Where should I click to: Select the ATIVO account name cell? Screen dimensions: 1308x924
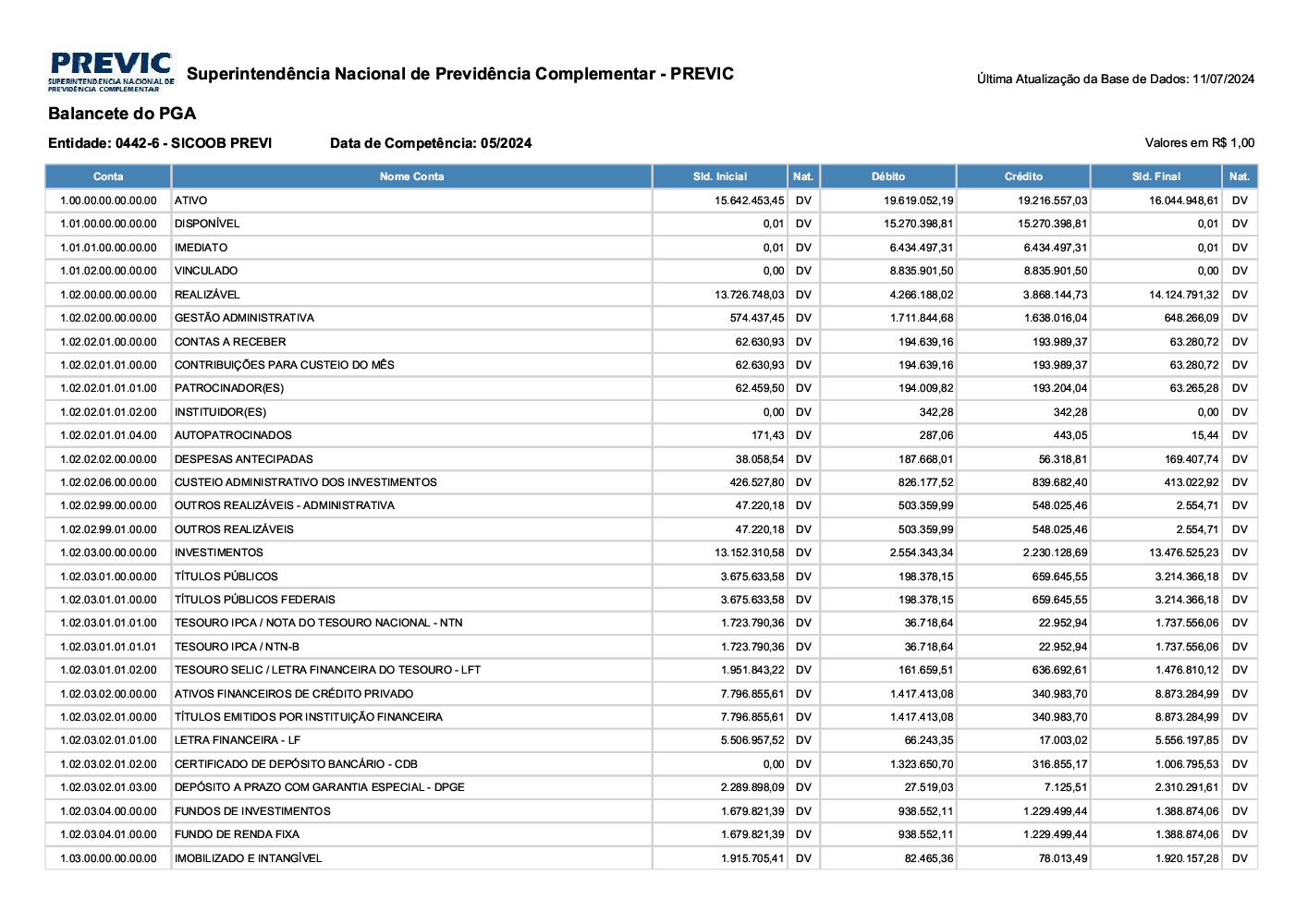tap(191, 201)
